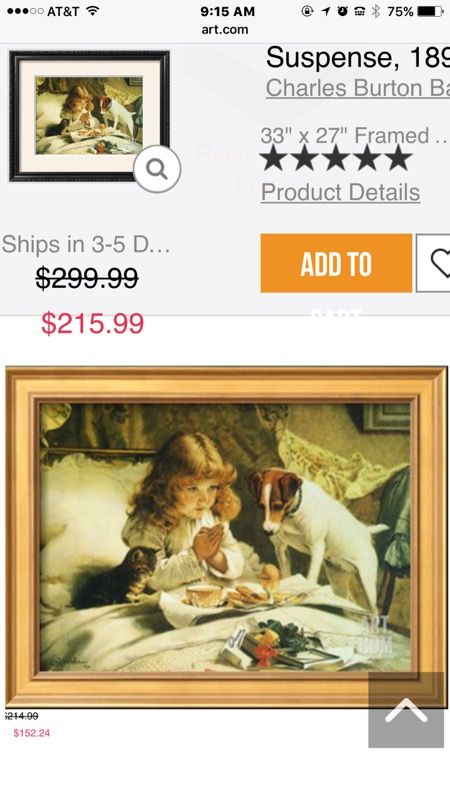Tap the location arrow status icon
Screen dimensions: 450x800
point(326,11)
